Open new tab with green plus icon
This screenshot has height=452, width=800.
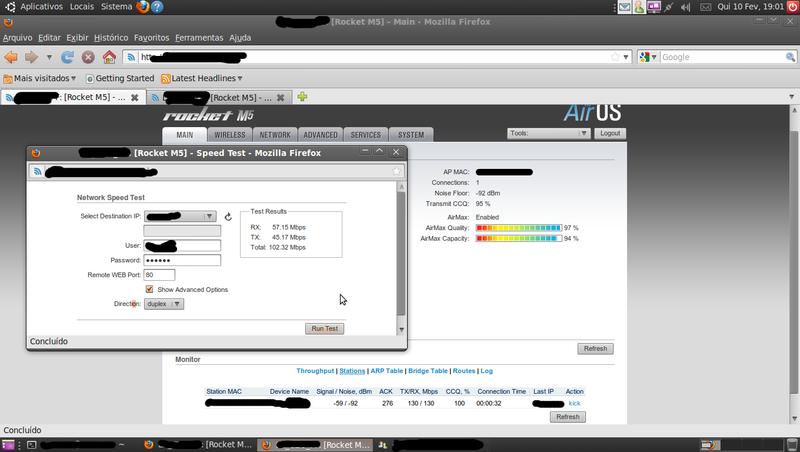(302, 97)
